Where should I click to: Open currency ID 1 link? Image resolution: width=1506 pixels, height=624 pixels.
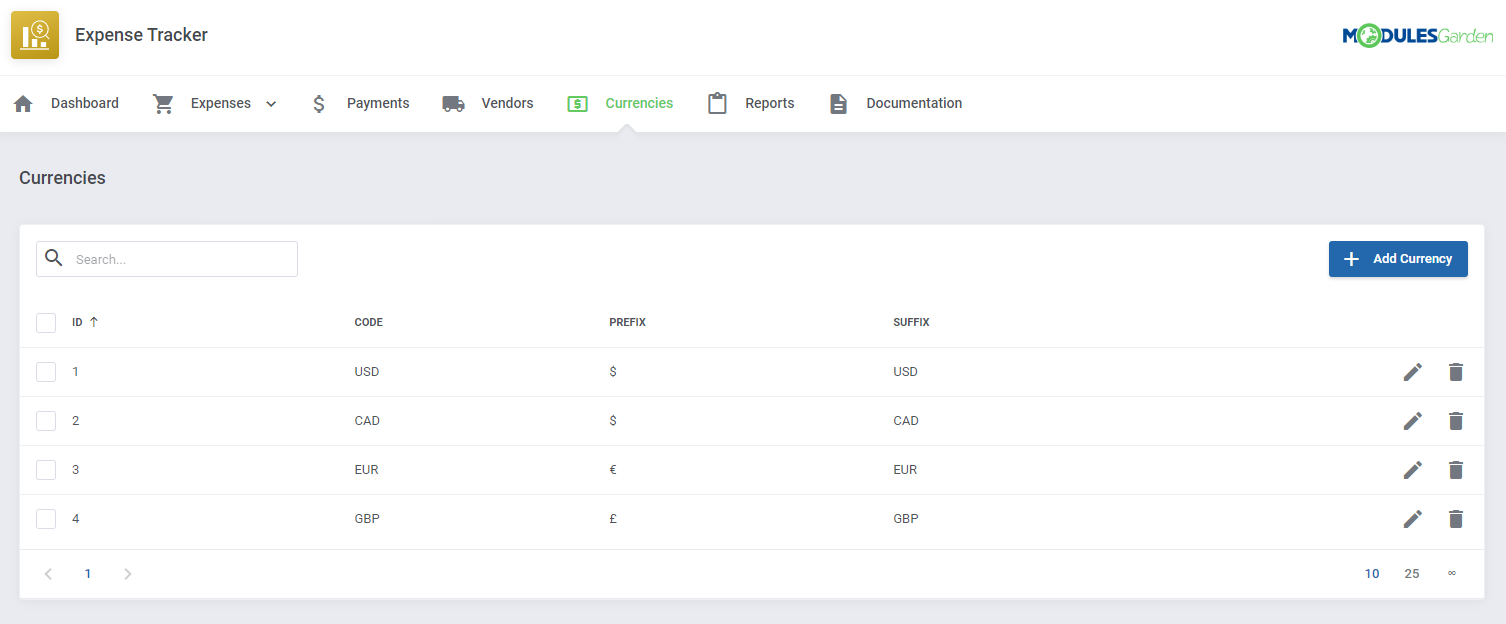pyautogui.click(x=75, y=371)
